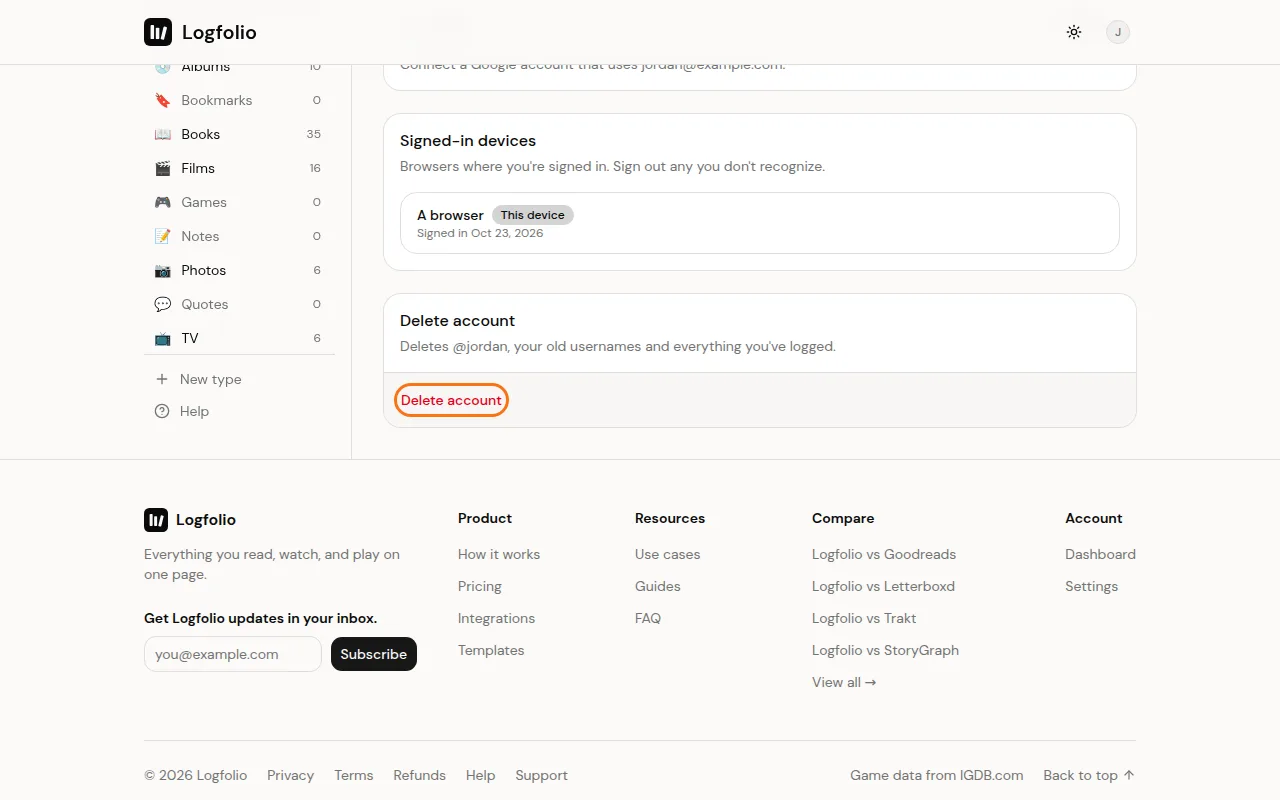
Task: Select the A browser signed-in device row
Action: 760,223
